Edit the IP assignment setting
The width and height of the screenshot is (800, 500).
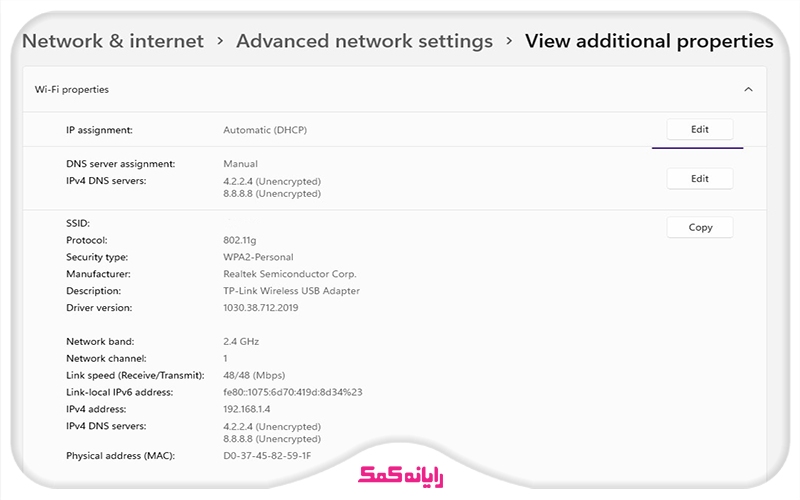coord(699,129)
